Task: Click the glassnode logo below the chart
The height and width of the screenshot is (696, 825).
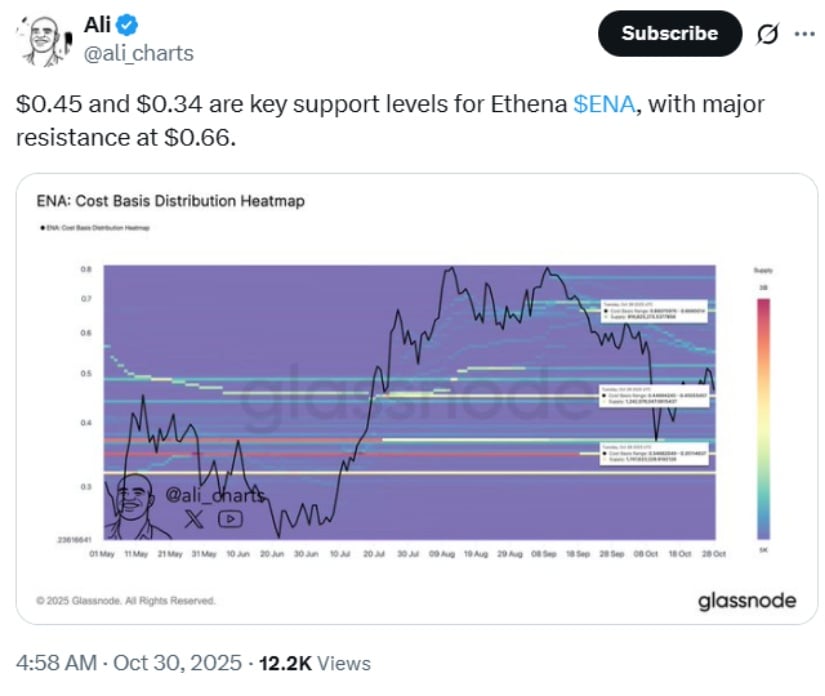Action: [x=748, y=601]
